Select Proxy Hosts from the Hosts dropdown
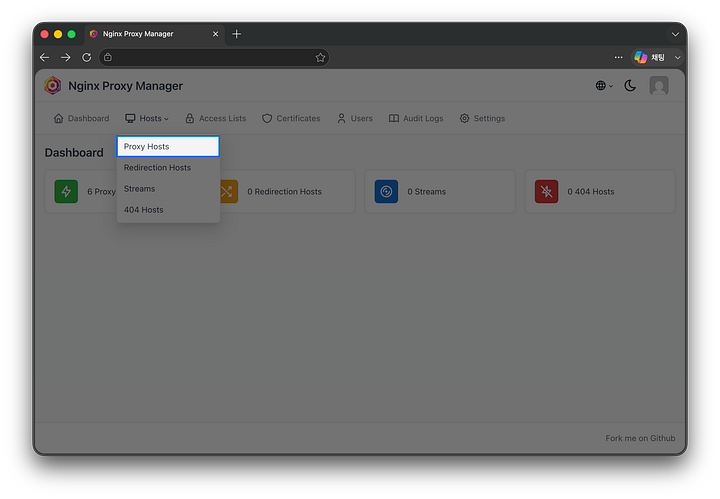 [168, 146]
